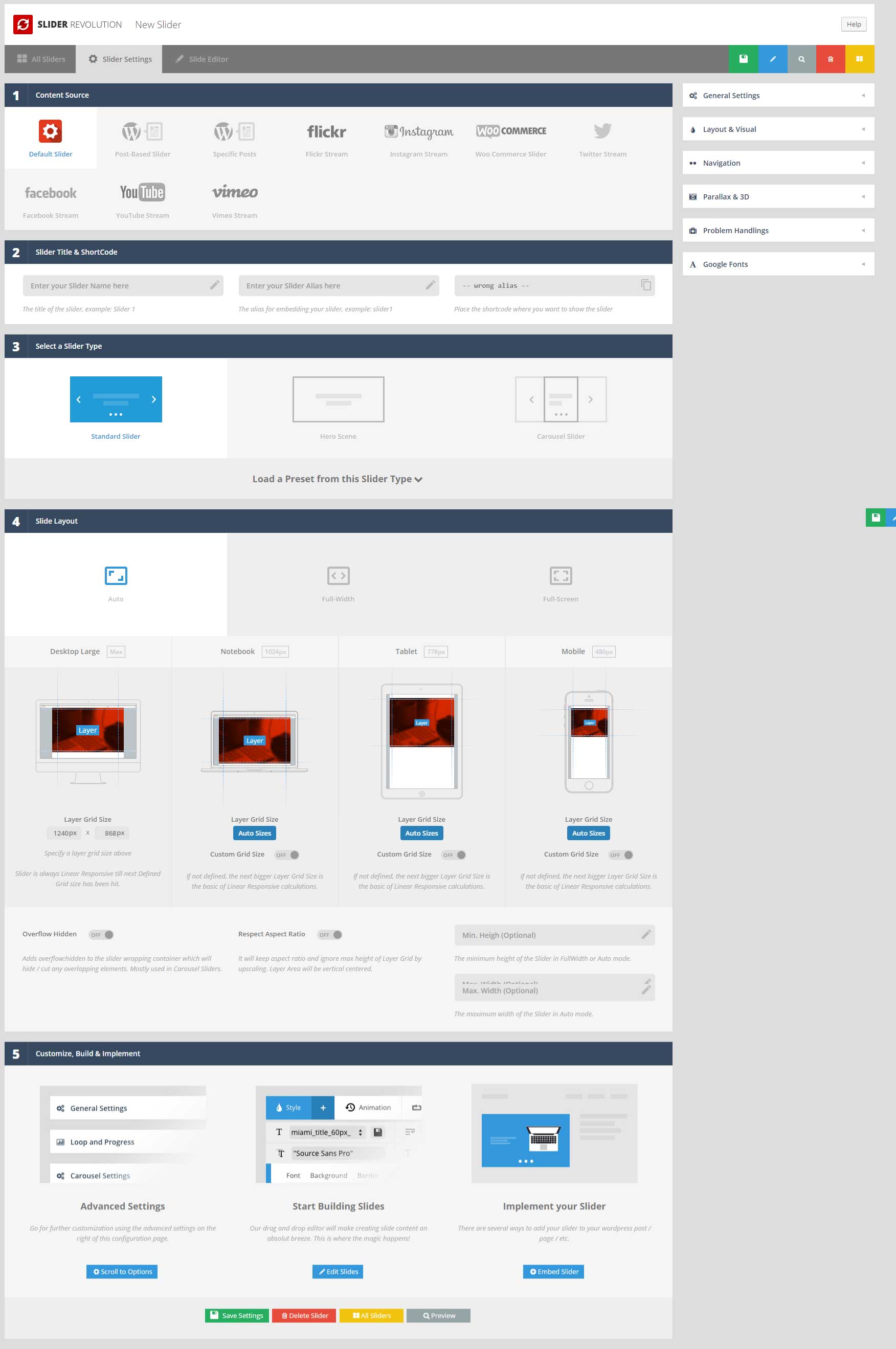The width and height of the screenshot is (896, 1349).
Task: Choose the Flickr Stream source
Action: click(326, 137)
